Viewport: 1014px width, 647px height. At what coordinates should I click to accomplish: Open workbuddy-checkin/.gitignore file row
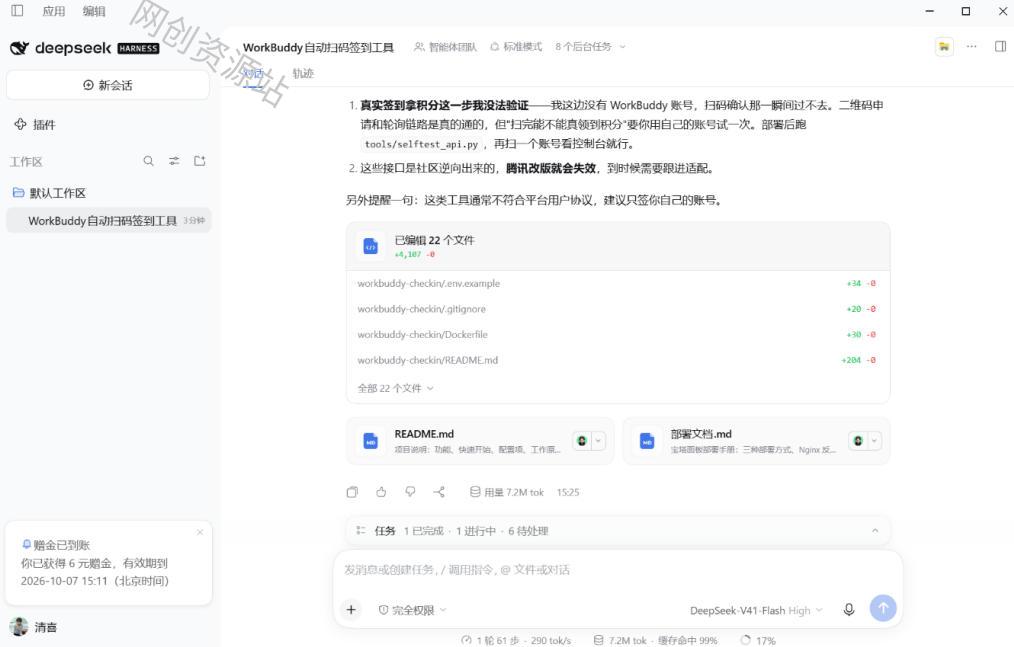[x=617, y=309]
